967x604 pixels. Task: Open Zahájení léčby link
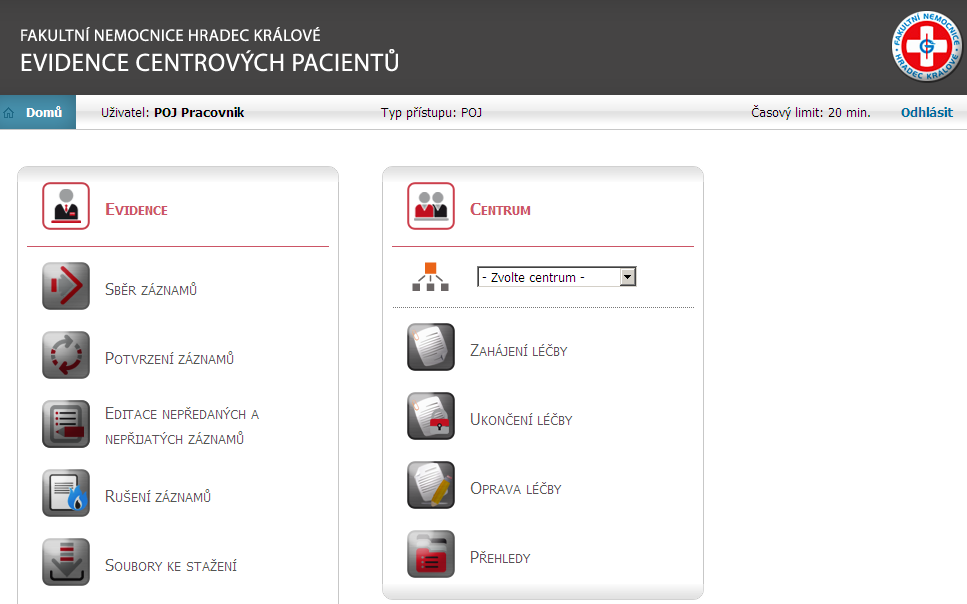[x=519, y=351]
